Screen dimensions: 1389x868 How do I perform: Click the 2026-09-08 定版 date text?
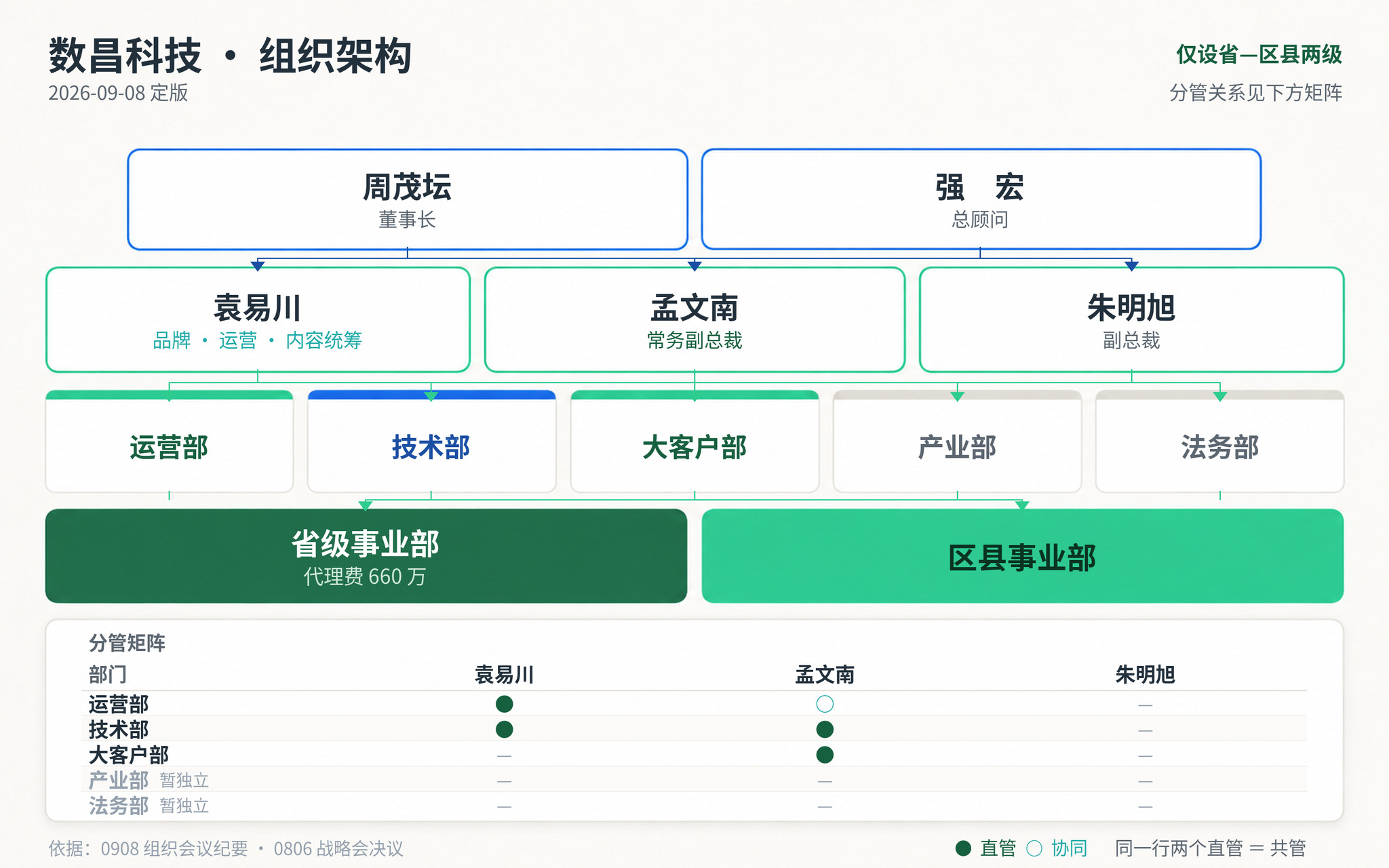coord(118,93)
